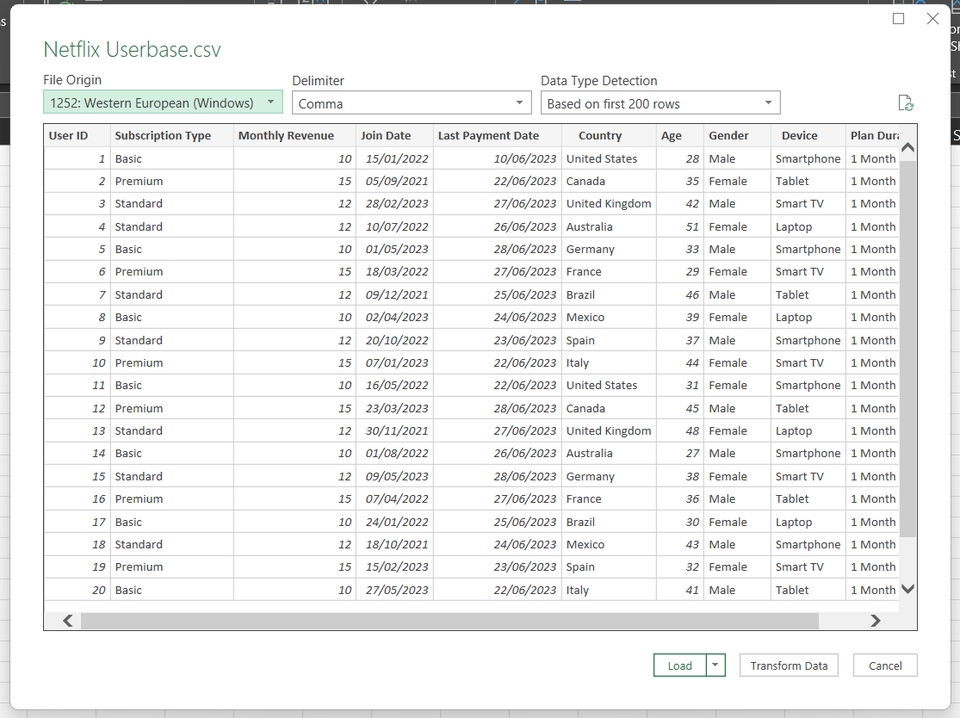Expand the Load button arrow options
Image resolution: width=960 pixels, height=718 pixels.
coord(715,665)
